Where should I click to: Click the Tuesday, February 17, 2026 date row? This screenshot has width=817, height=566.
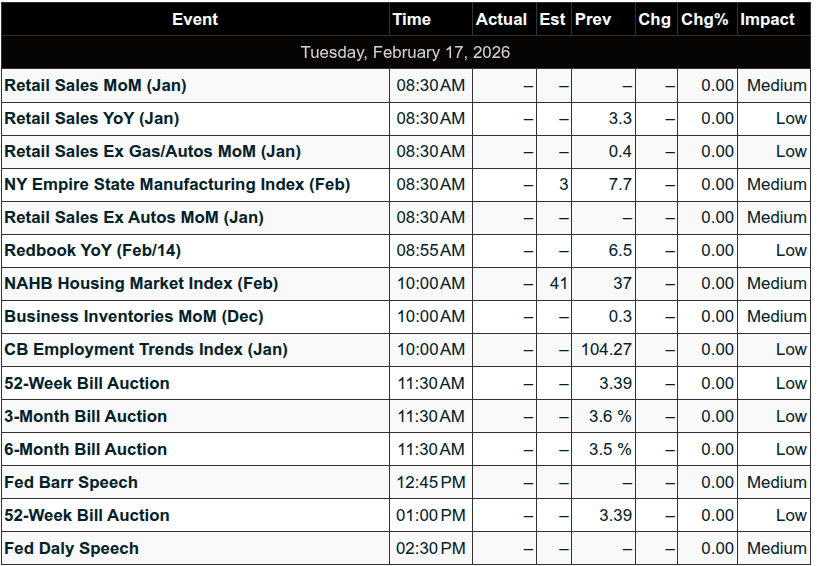pyautogui.click(x=405, y=52)
